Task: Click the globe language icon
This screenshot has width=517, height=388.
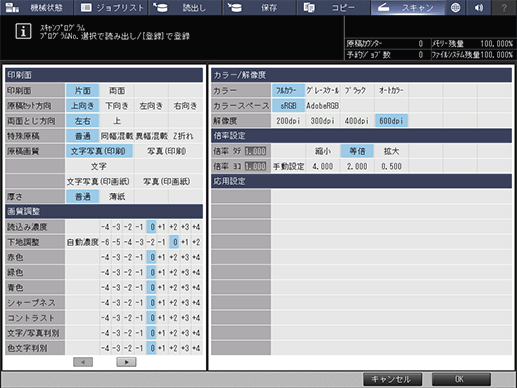Action: coord(455,7)
